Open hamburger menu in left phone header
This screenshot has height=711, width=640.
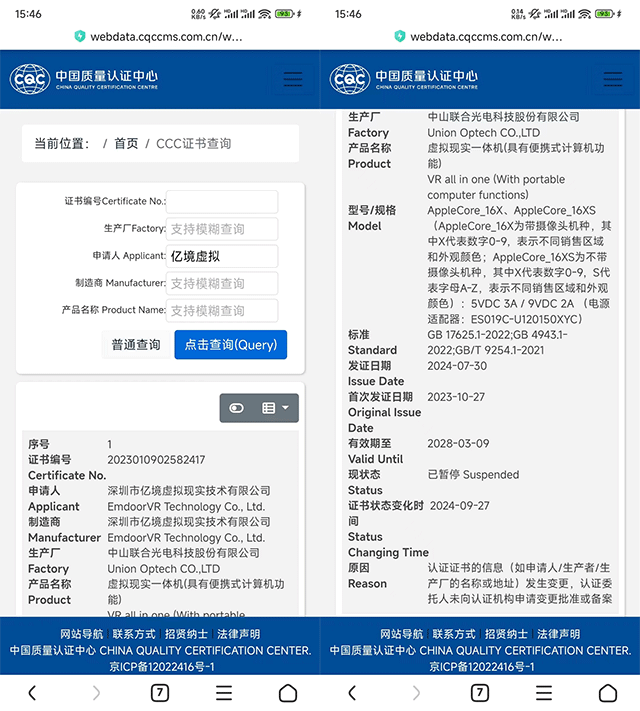(293, 79)
